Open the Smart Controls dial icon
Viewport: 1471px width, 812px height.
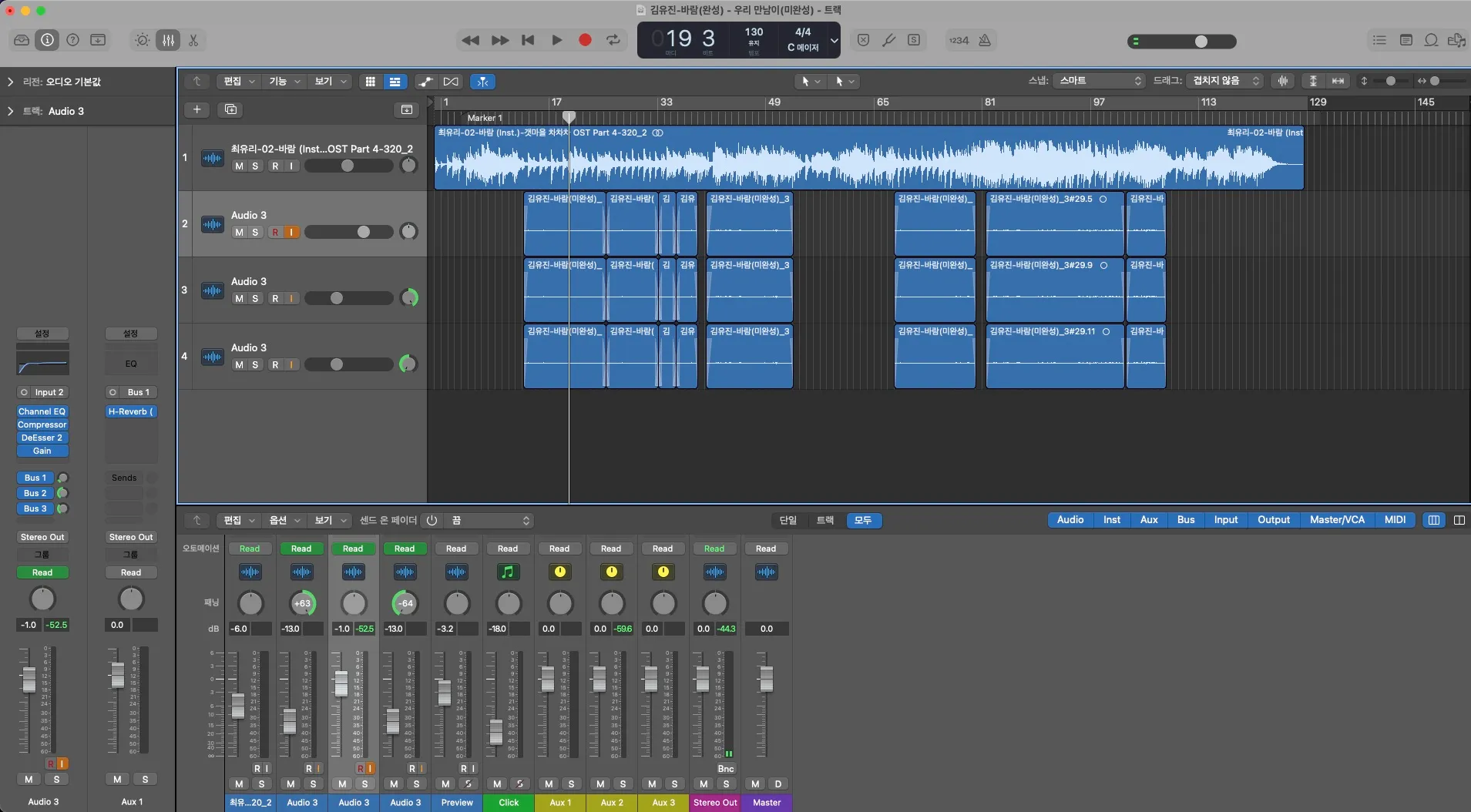[x=143, y=40]
